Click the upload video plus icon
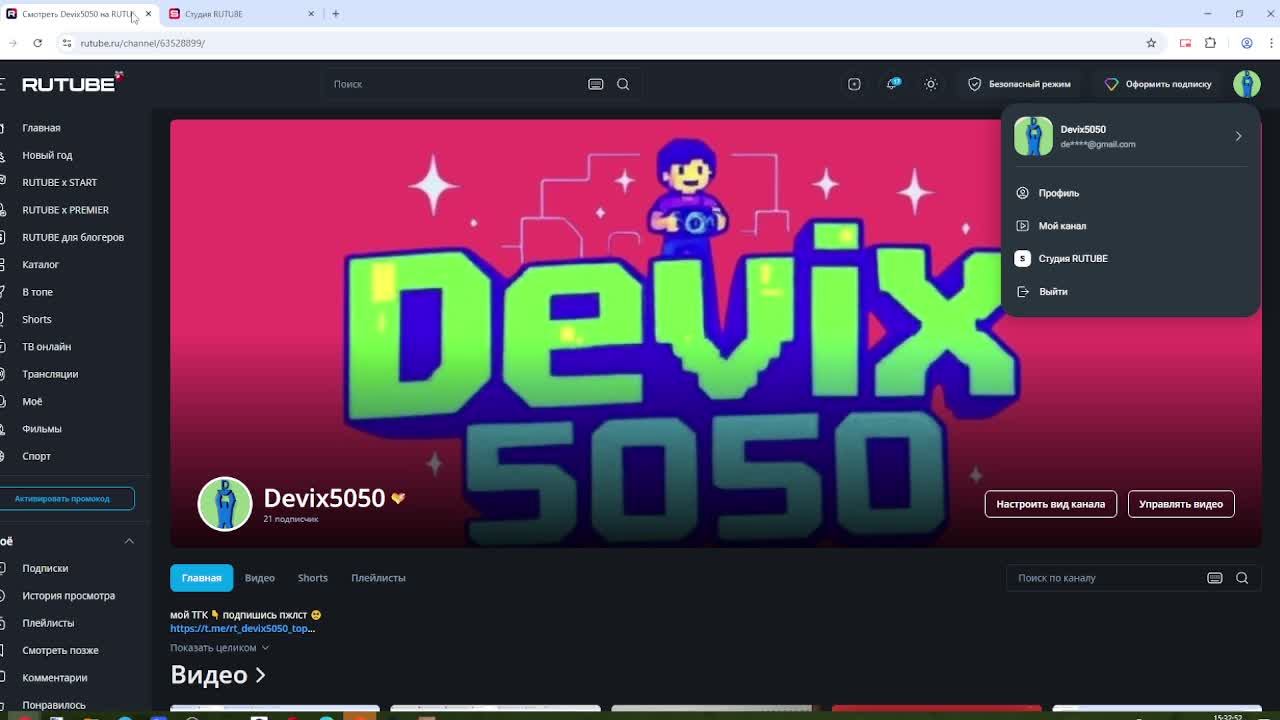This screenshot has height=720, width=1280. tap(854, 84)
